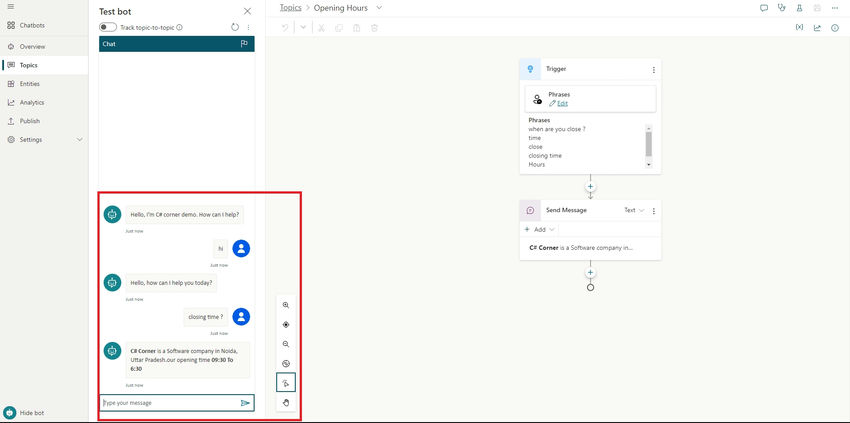Open the Send Message node options menu

tap(654, 211)
